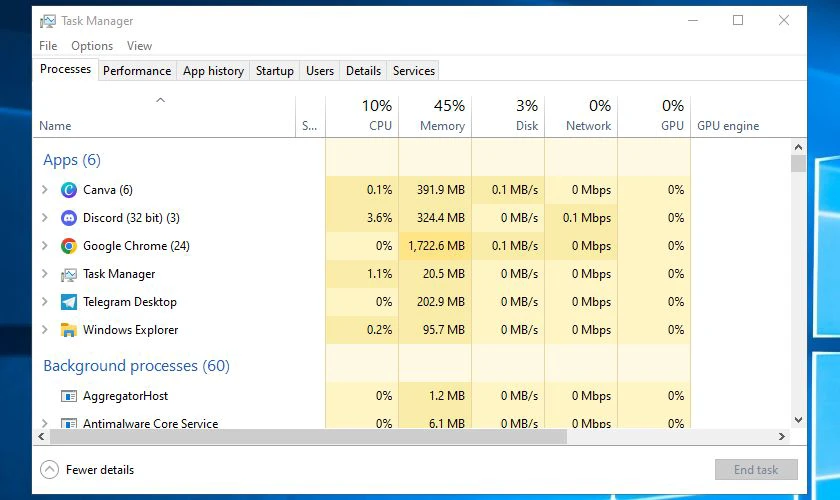This screenshot has height=500, width=840.
Task: Sort by the GPU column header
Action: coord(654,116)
